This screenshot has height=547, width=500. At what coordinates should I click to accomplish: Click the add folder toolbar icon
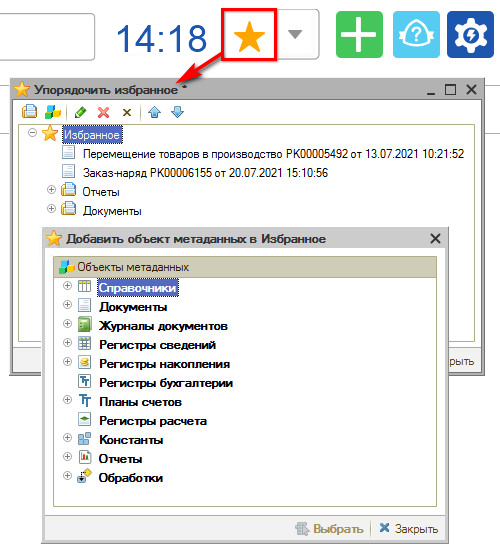29,112
